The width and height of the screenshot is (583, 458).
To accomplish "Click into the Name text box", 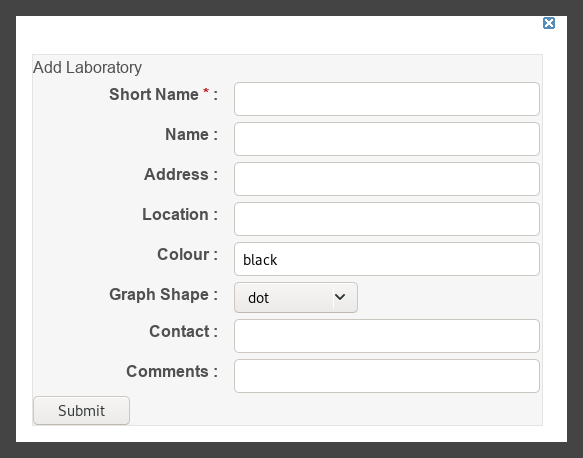I will point(387,139).
